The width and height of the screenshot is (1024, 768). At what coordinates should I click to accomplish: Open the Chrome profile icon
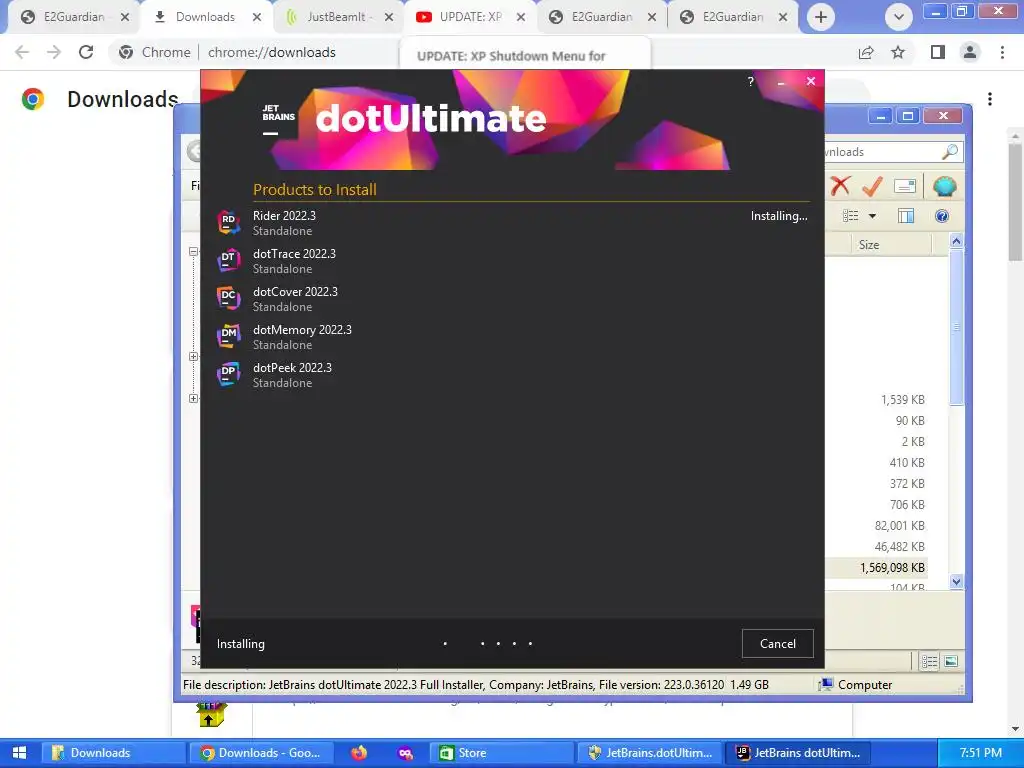[970, 52]
